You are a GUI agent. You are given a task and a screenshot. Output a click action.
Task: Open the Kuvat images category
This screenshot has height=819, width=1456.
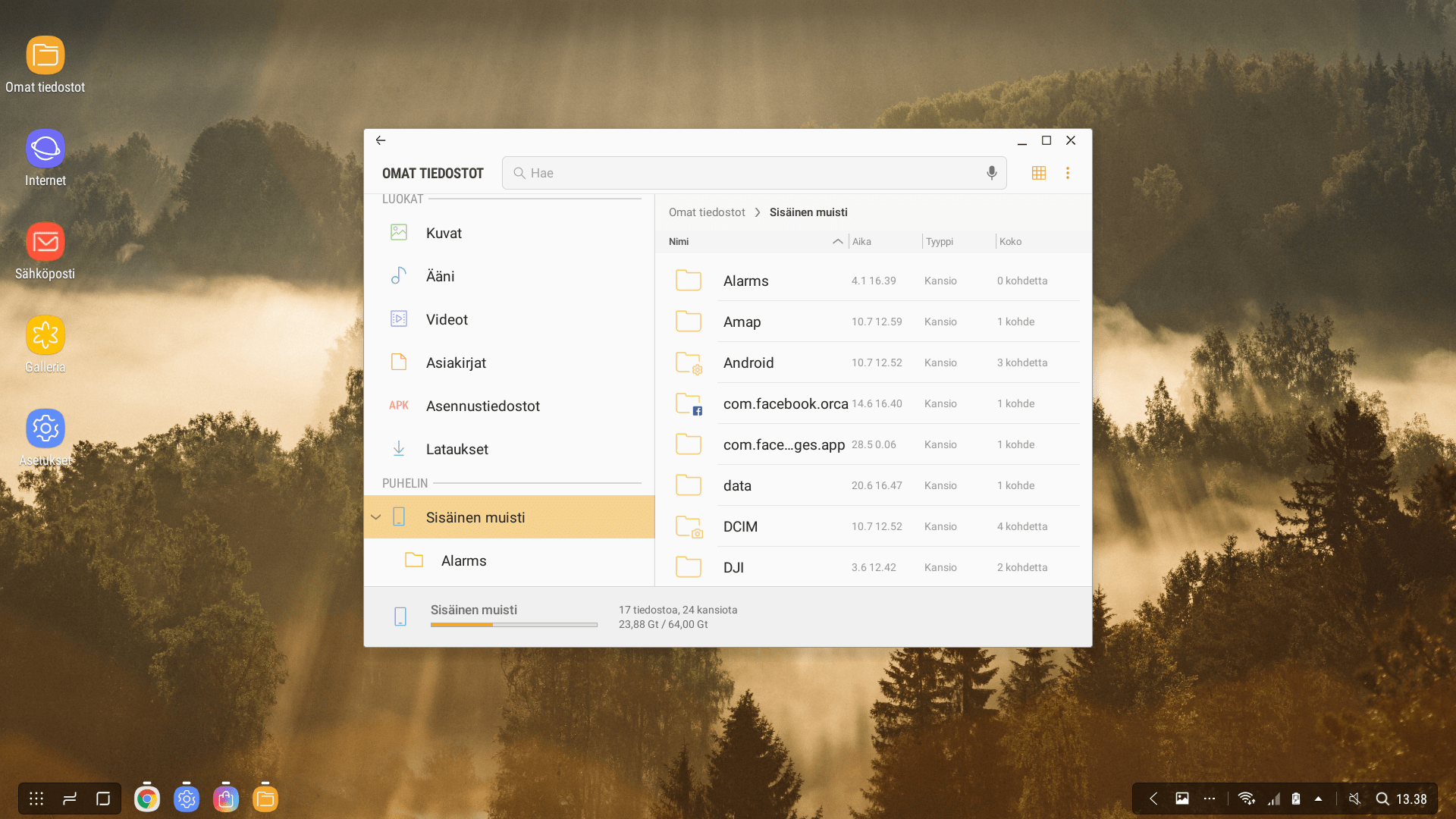point(444,233)
